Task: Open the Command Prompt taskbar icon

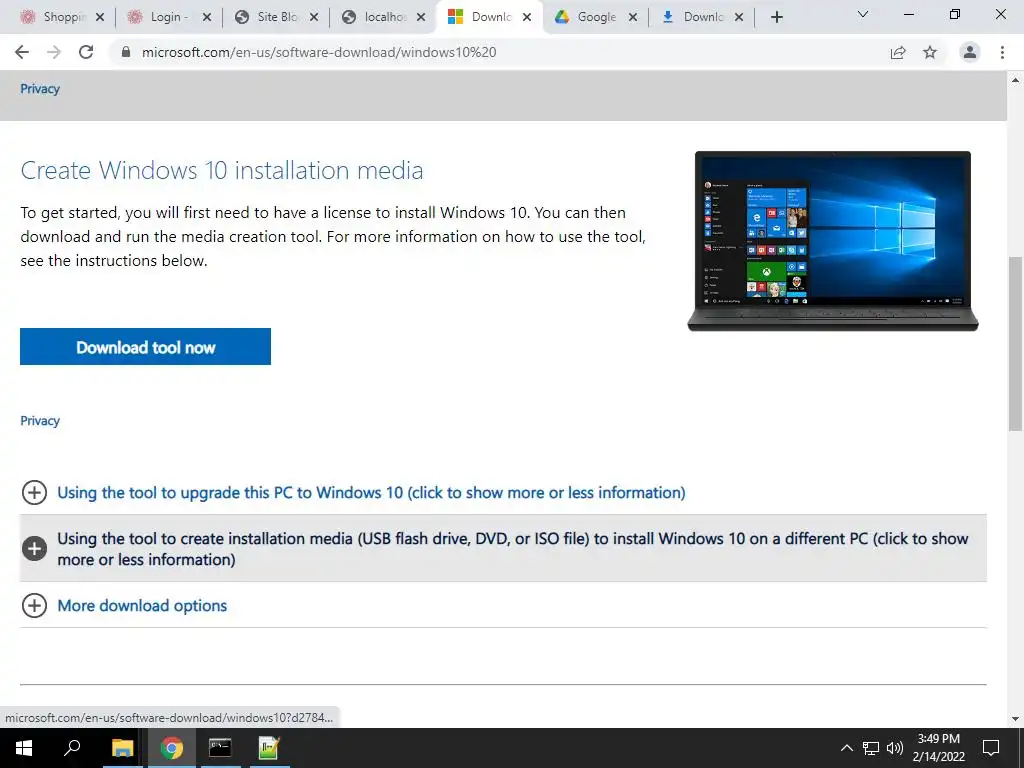Action: (220, 748)
